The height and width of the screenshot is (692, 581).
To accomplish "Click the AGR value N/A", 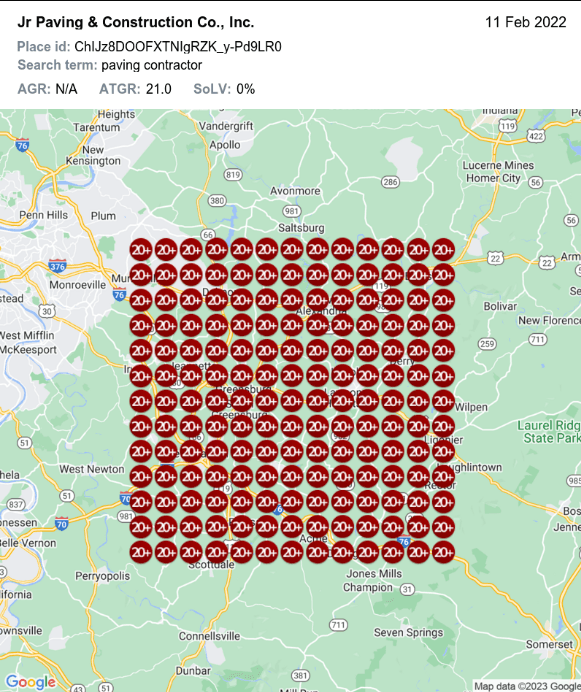I will [x=66, y=89].
